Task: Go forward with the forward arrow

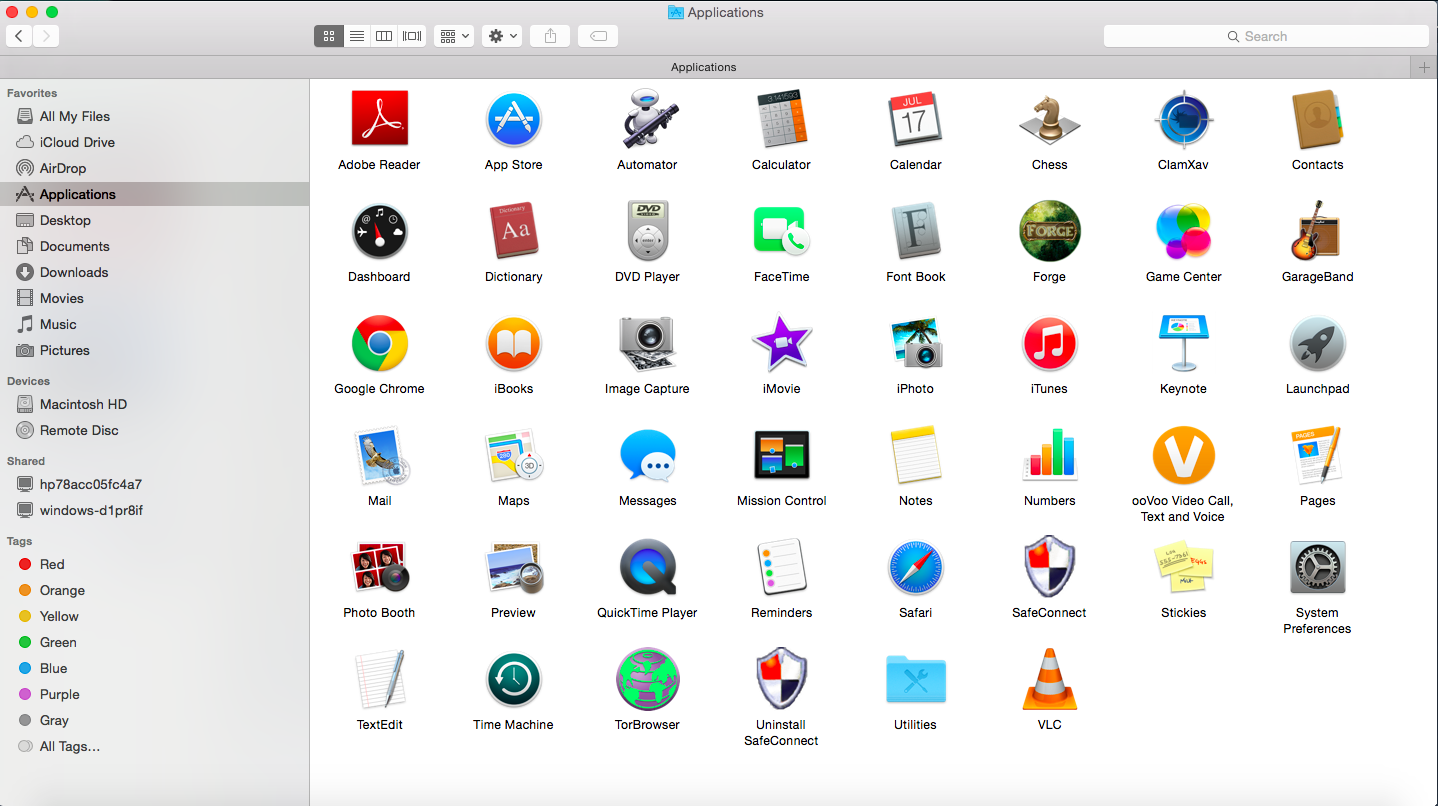Action: pyautogui.click(x=46, y=36)
